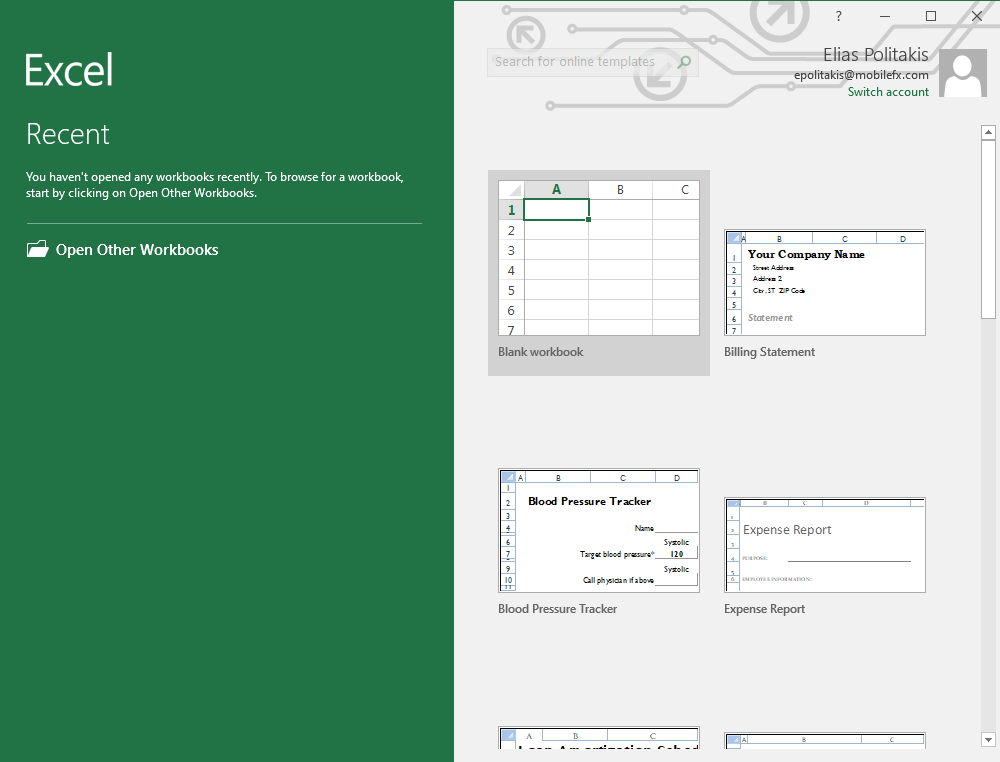This screenshot has height=762, width=1000.
Task: Open the Help question mark icon
Action: click(x=839, y=17)
